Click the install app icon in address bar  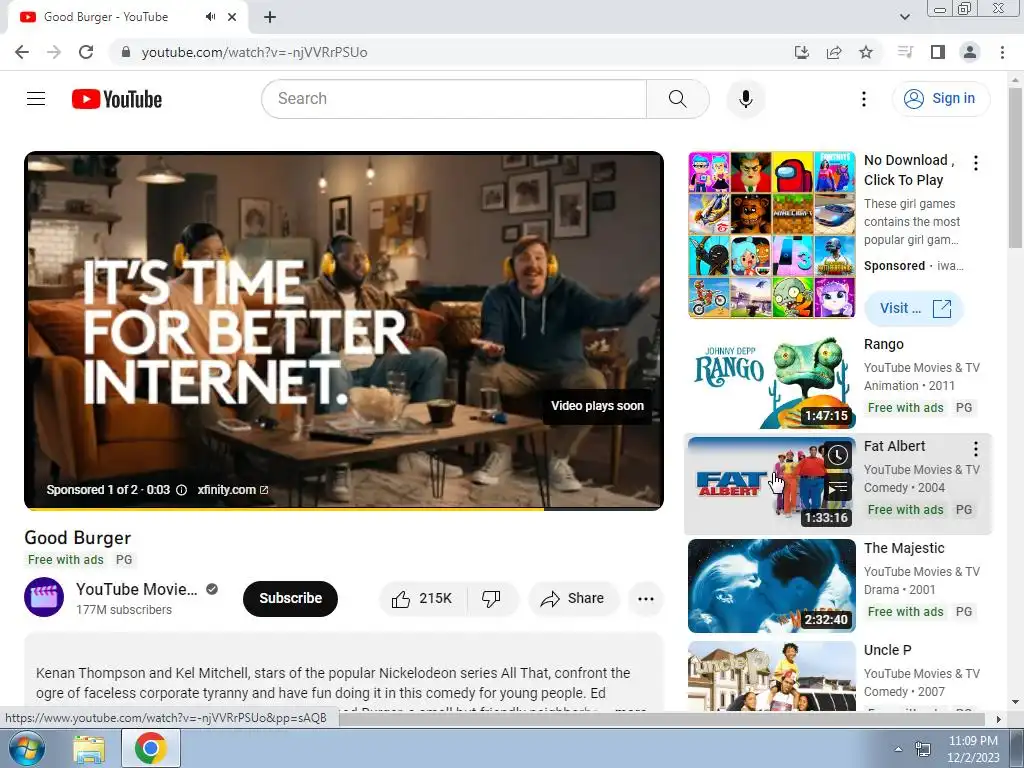coord(801,52)
